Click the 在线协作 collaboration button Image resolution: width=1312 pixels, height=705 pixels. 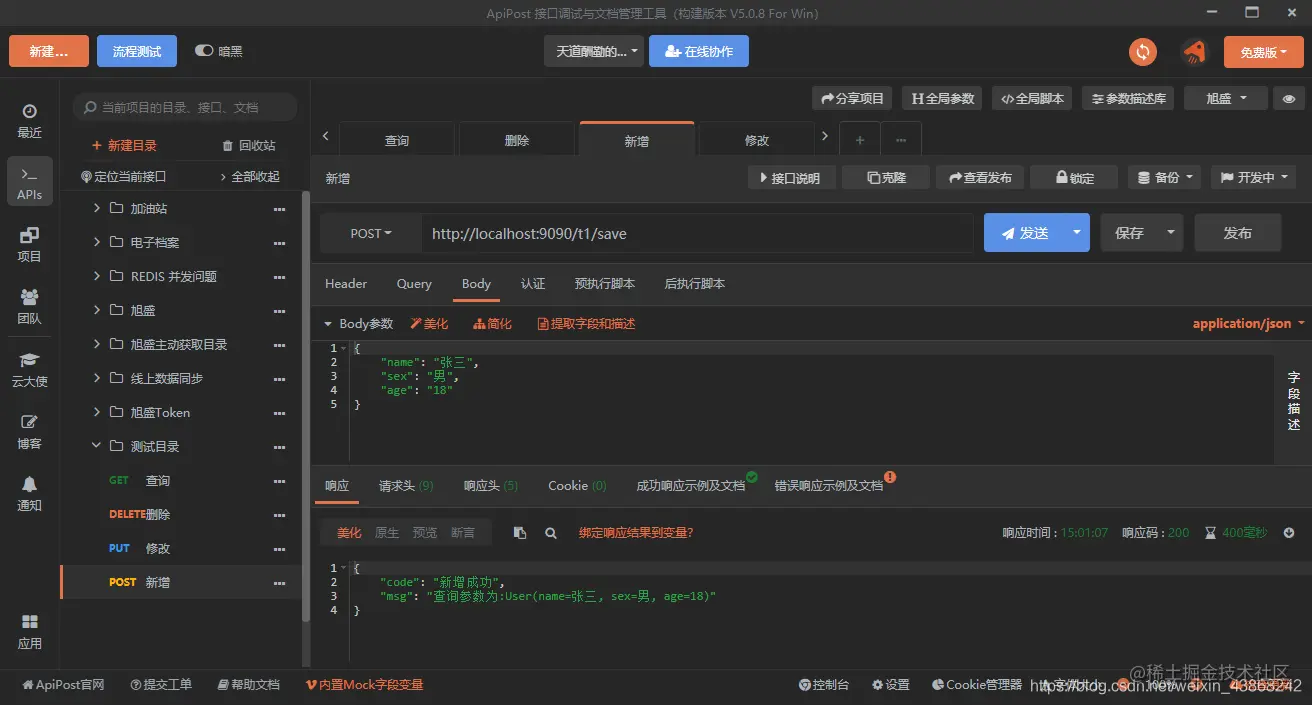click(699, 51)
